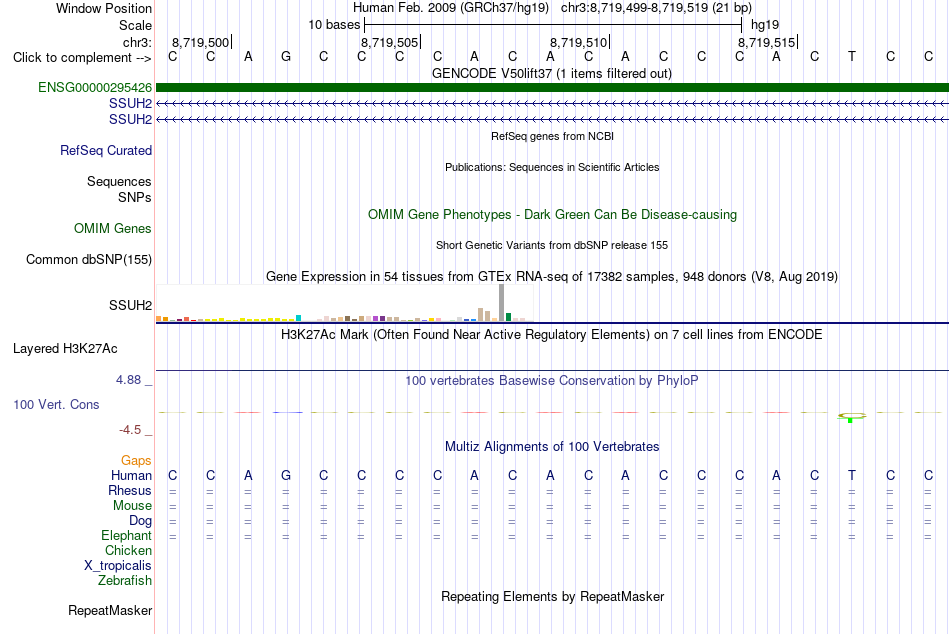This screenshot has width=950, height=634.
Task: Click the Zebrafish species label
Action: point(125,580)
